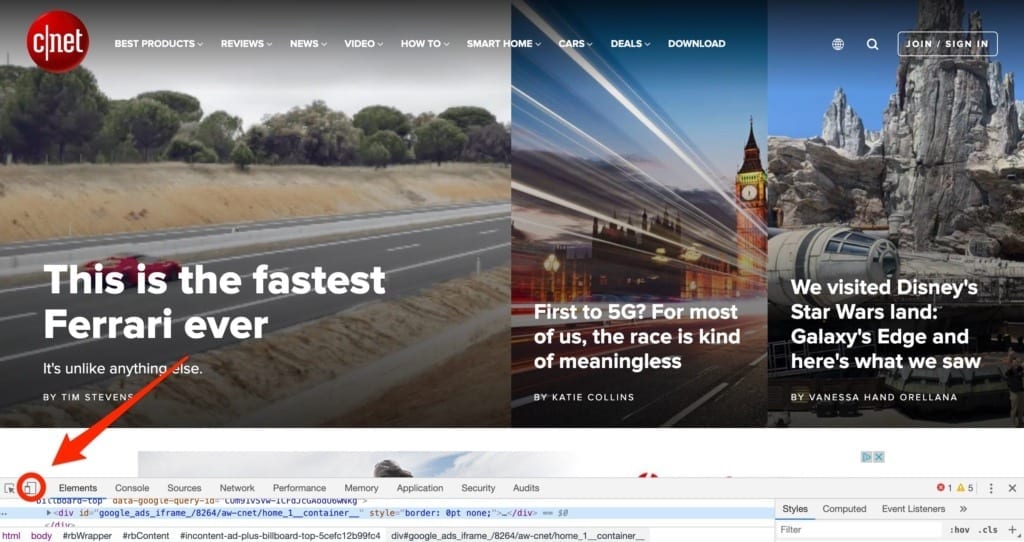Open the Video dropdown menu
This screenshot has width=1024, height=542.
coord(363,44)
